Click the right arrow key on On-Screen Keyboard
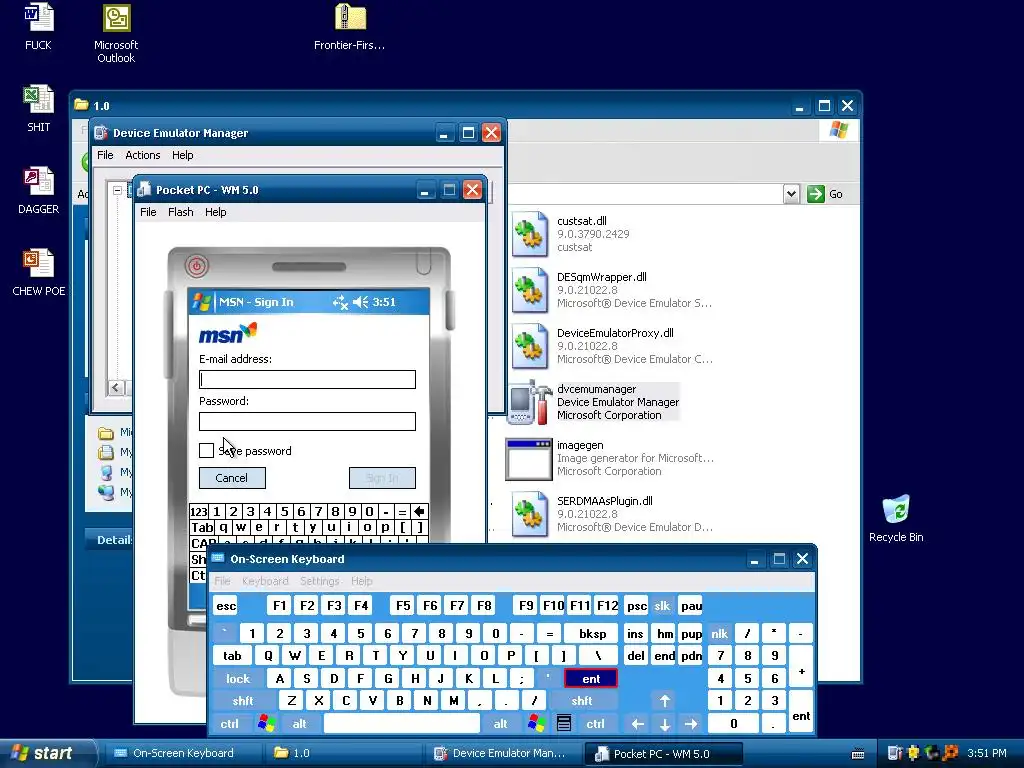 pyautogui.click(x=692, y=724)
